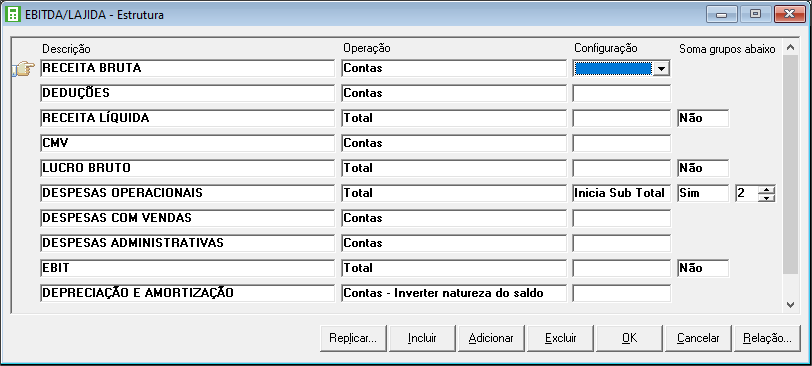Viewport: 812px width, 366px height.
Task: Click the Descrição column header
Action: pyautogui.click(x=66, y=49)
